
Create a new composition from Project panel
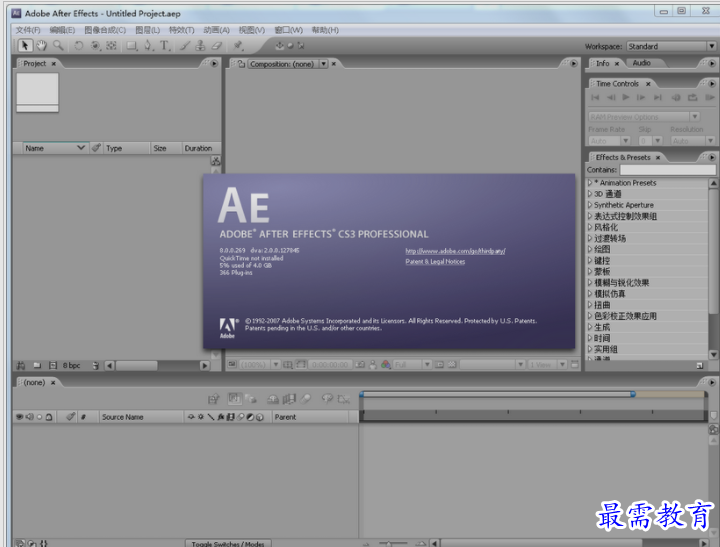click(53, 366)
